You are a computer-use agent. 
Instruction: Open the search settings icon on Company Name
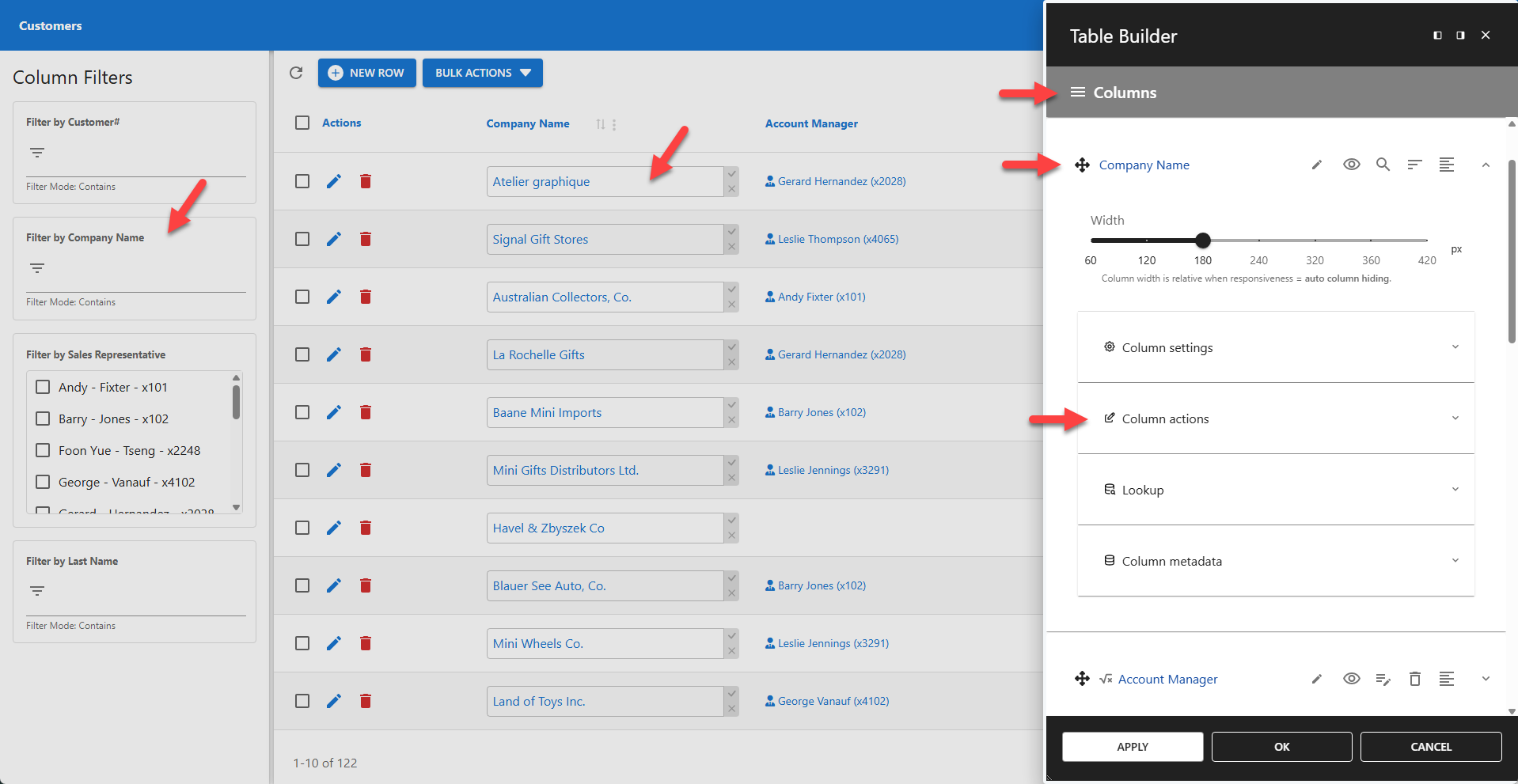click(1383, 165)
